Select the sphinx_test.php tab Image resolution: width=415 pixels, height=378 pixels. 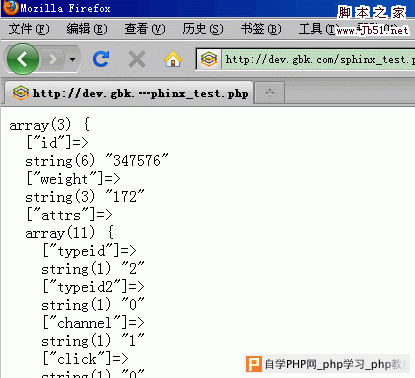(x=129, y=93)
